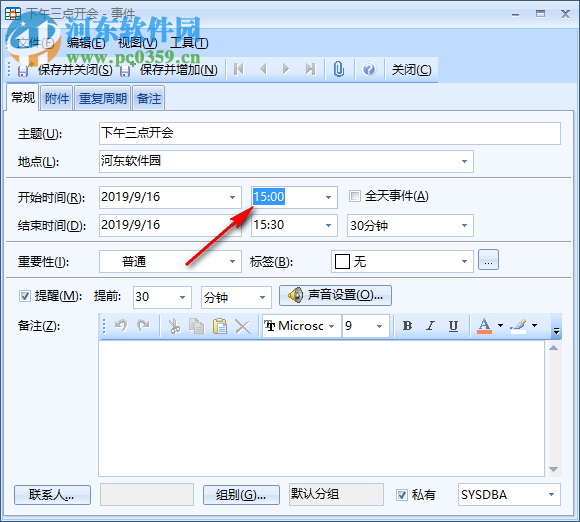Click the 关闭(C) button
The width and height of the screenshot is (580, 522).
coord(411,70)
